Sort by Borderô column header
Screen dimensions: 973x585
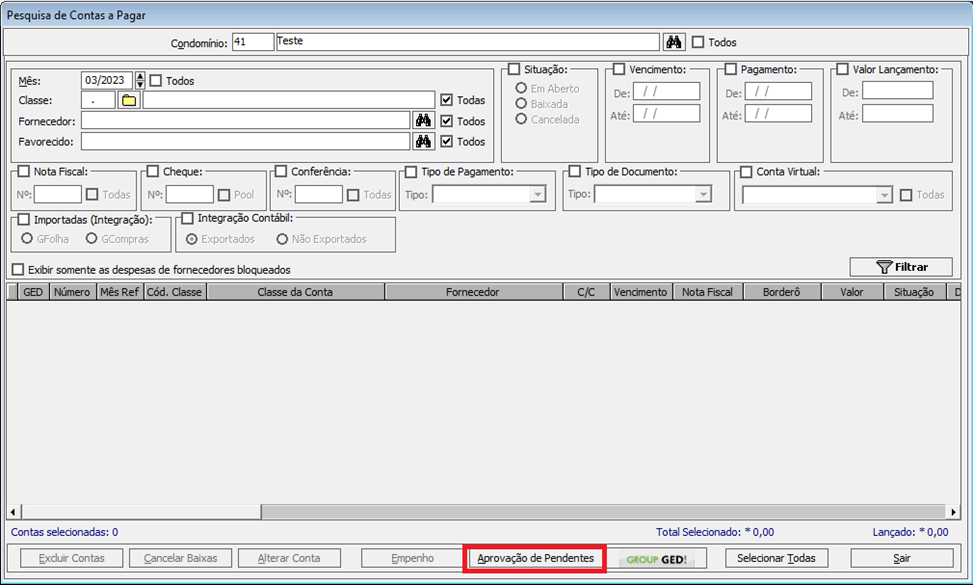782,292
